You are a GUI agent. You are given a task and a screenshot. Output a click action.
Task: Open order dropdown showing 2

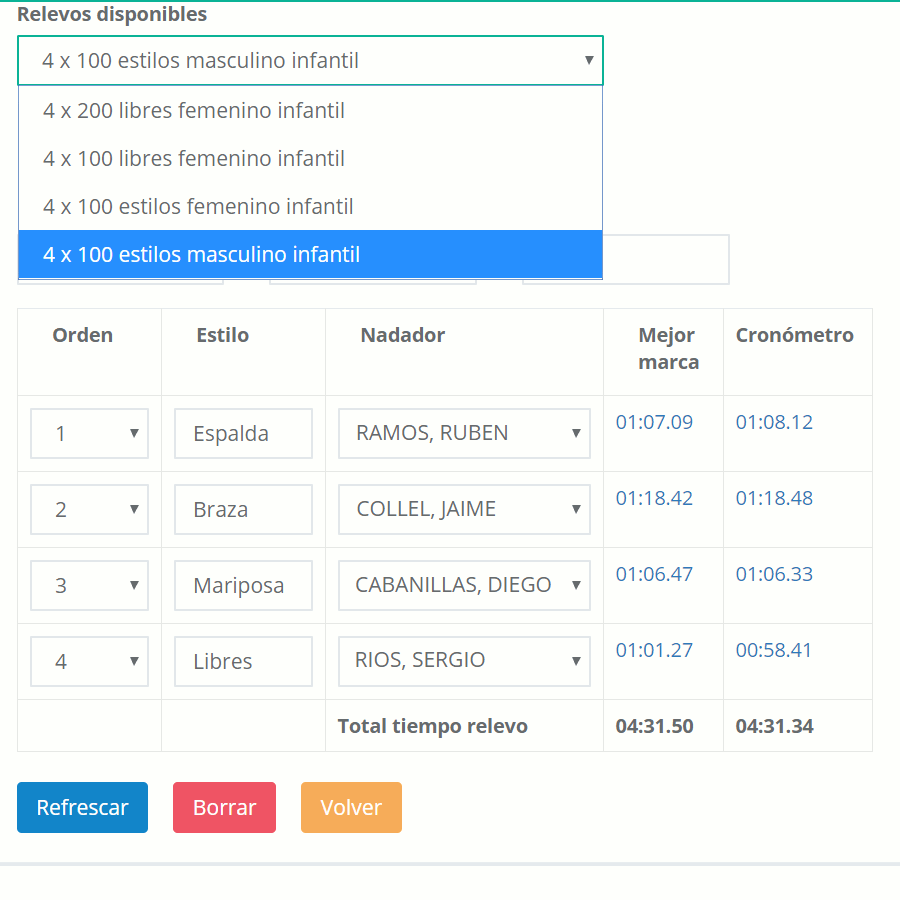pos(90,509)
